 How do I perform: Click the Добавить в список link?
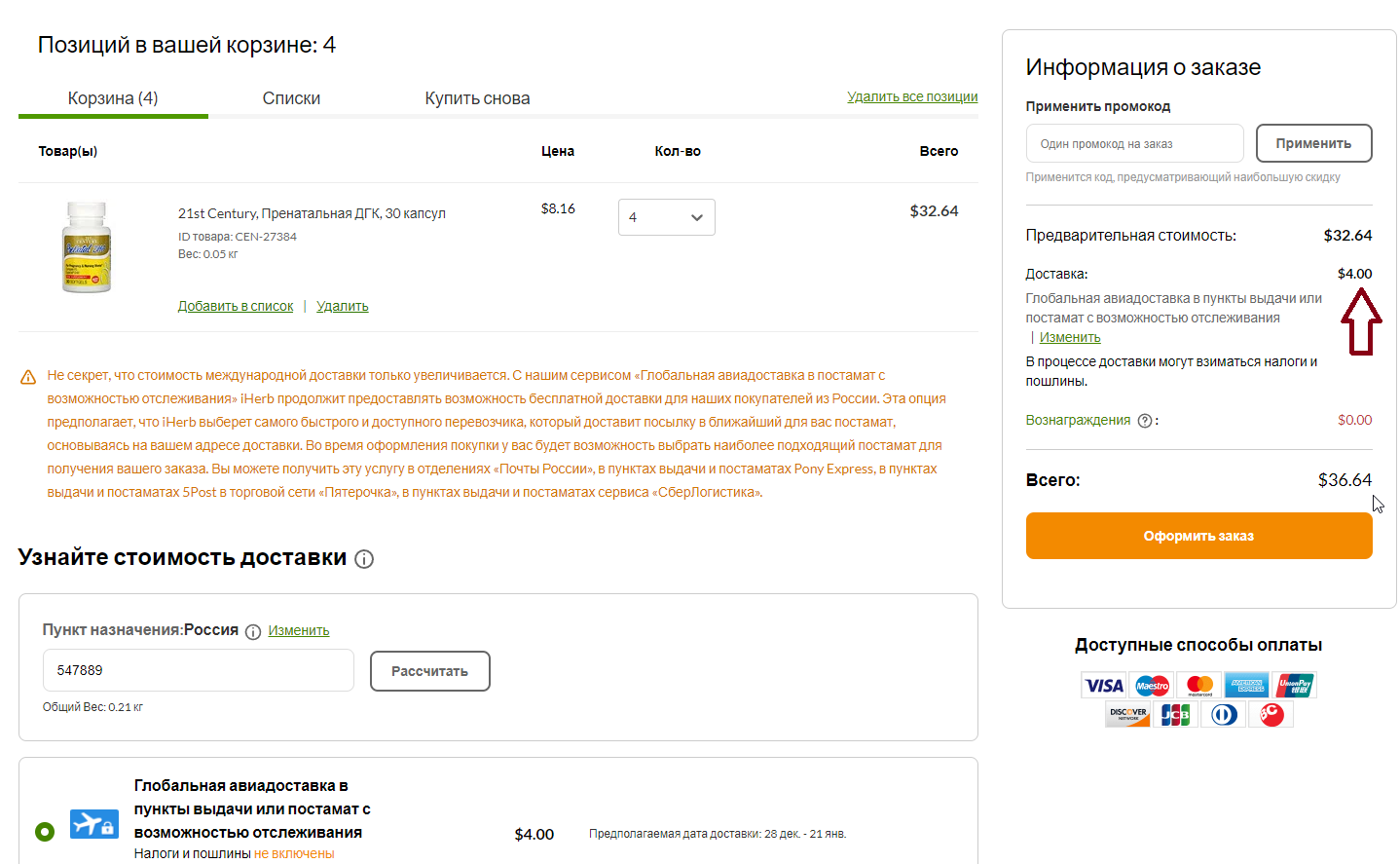click(236, 306)
